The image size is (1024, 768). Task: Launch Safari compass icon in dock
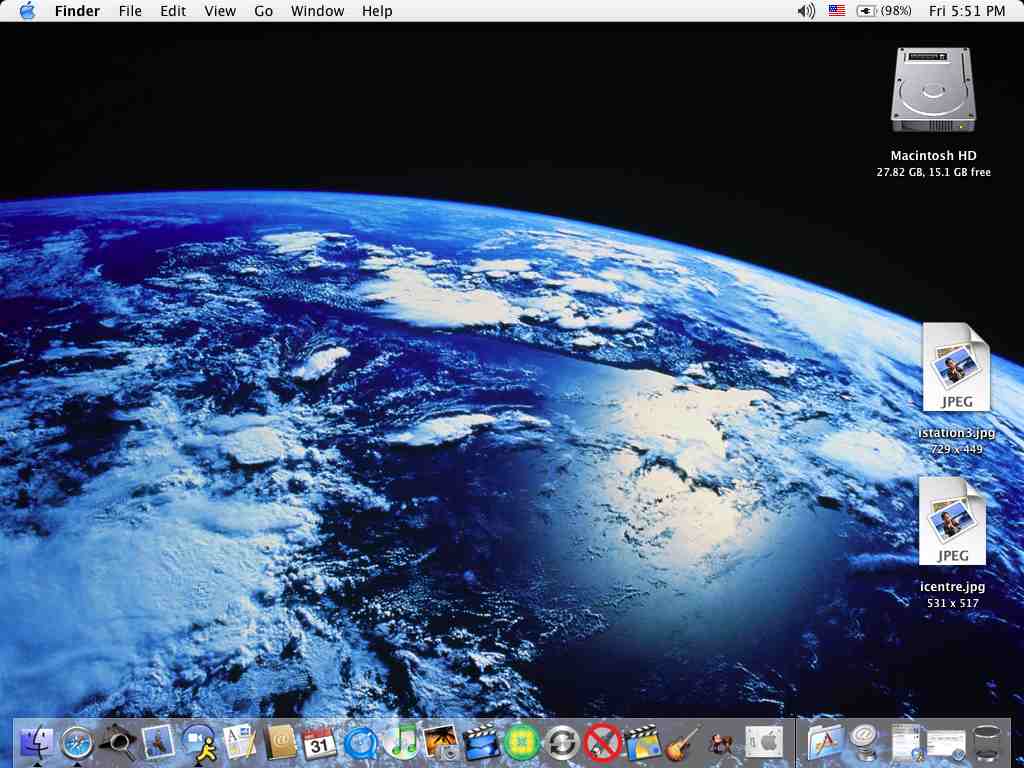click(77, 743)
